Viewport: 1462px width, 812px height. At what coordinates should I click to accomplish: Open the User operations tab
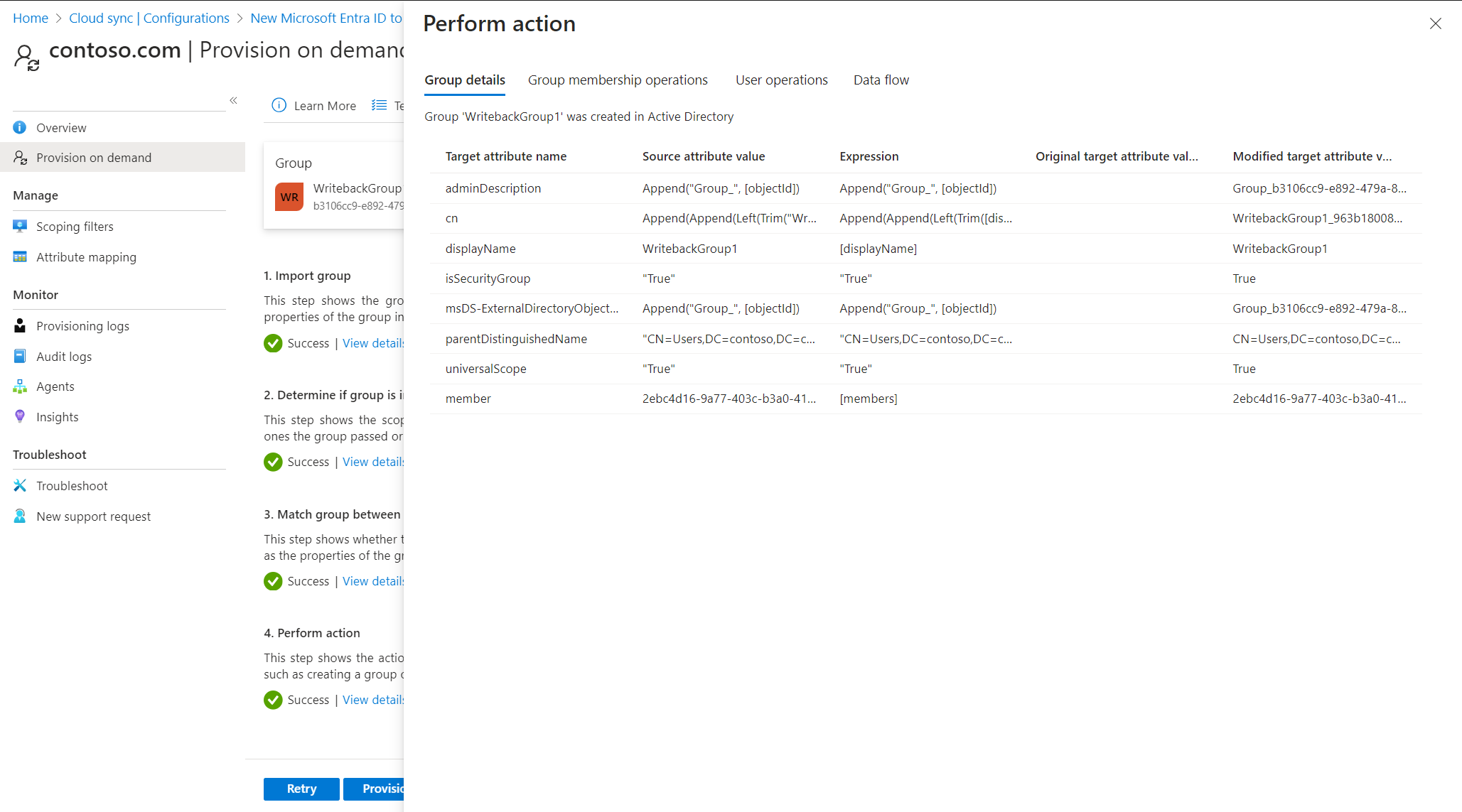point(781,80)
